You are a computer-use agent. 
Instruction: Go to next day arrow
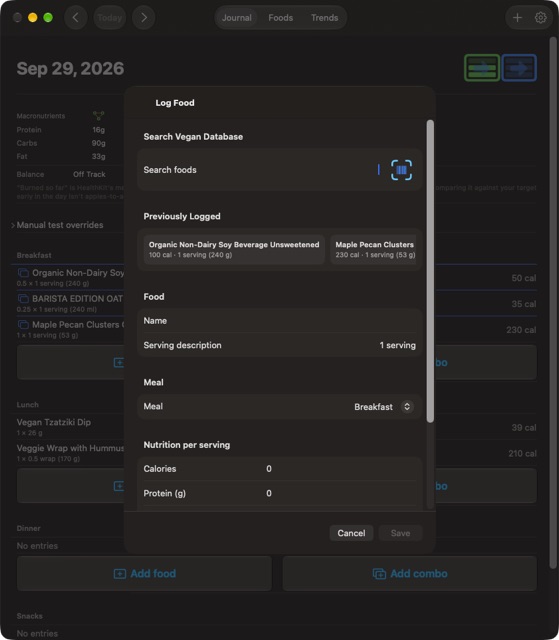[x=144, y=18]
